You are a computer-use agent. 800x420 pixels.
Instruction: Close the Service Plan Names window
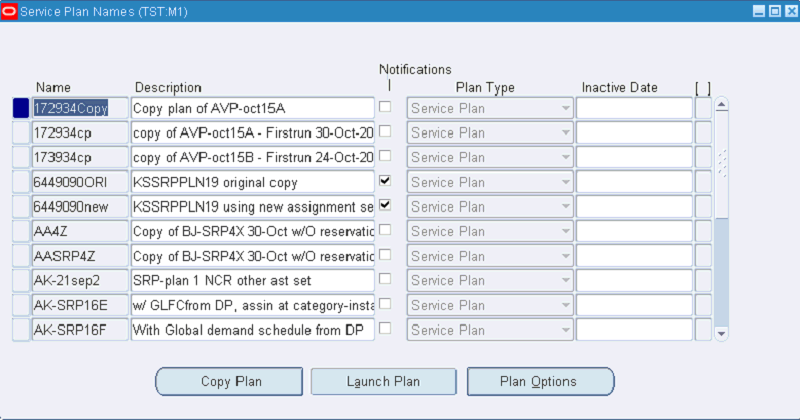tap(791, 11)
